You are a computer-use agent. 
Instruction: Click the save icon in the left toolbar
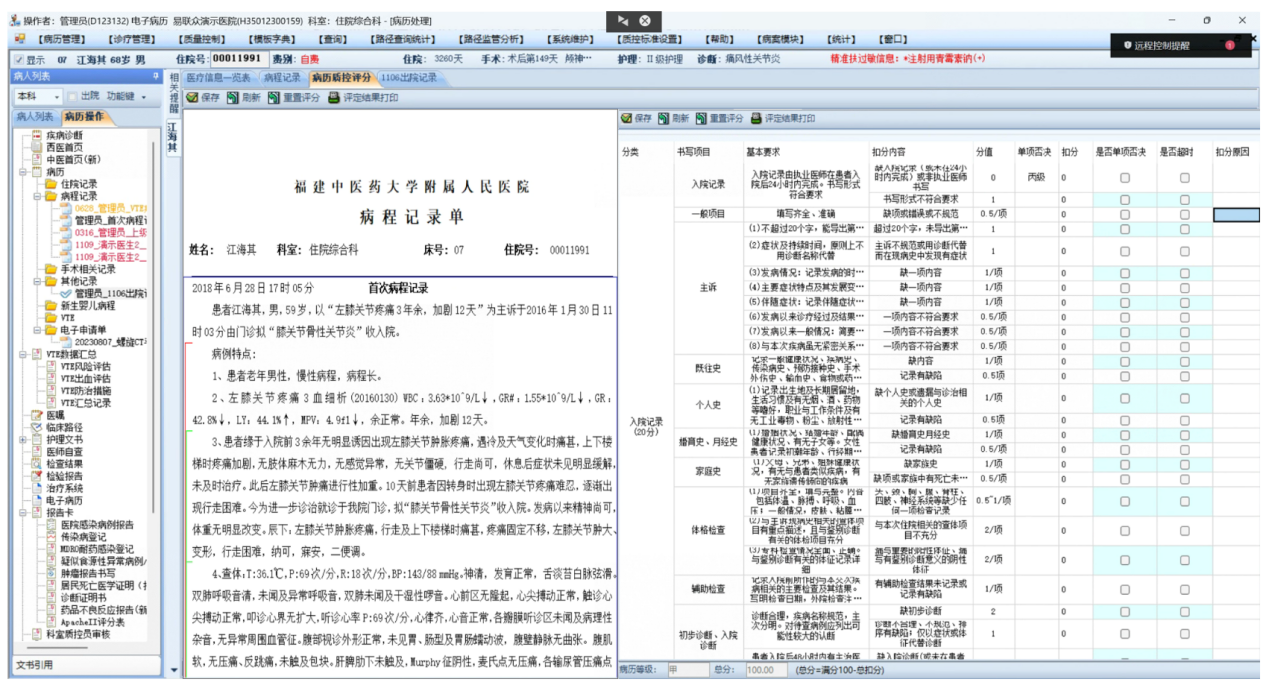tap(192, 98)
